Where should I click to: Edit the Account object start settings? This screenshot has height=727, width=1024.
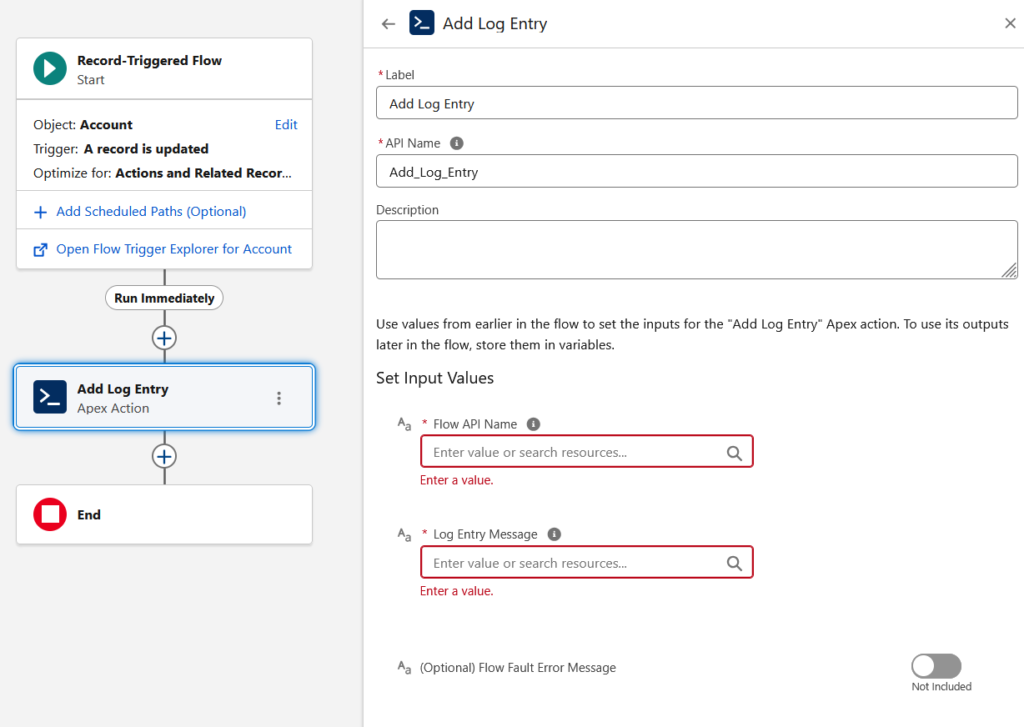(x=286, y=125)
